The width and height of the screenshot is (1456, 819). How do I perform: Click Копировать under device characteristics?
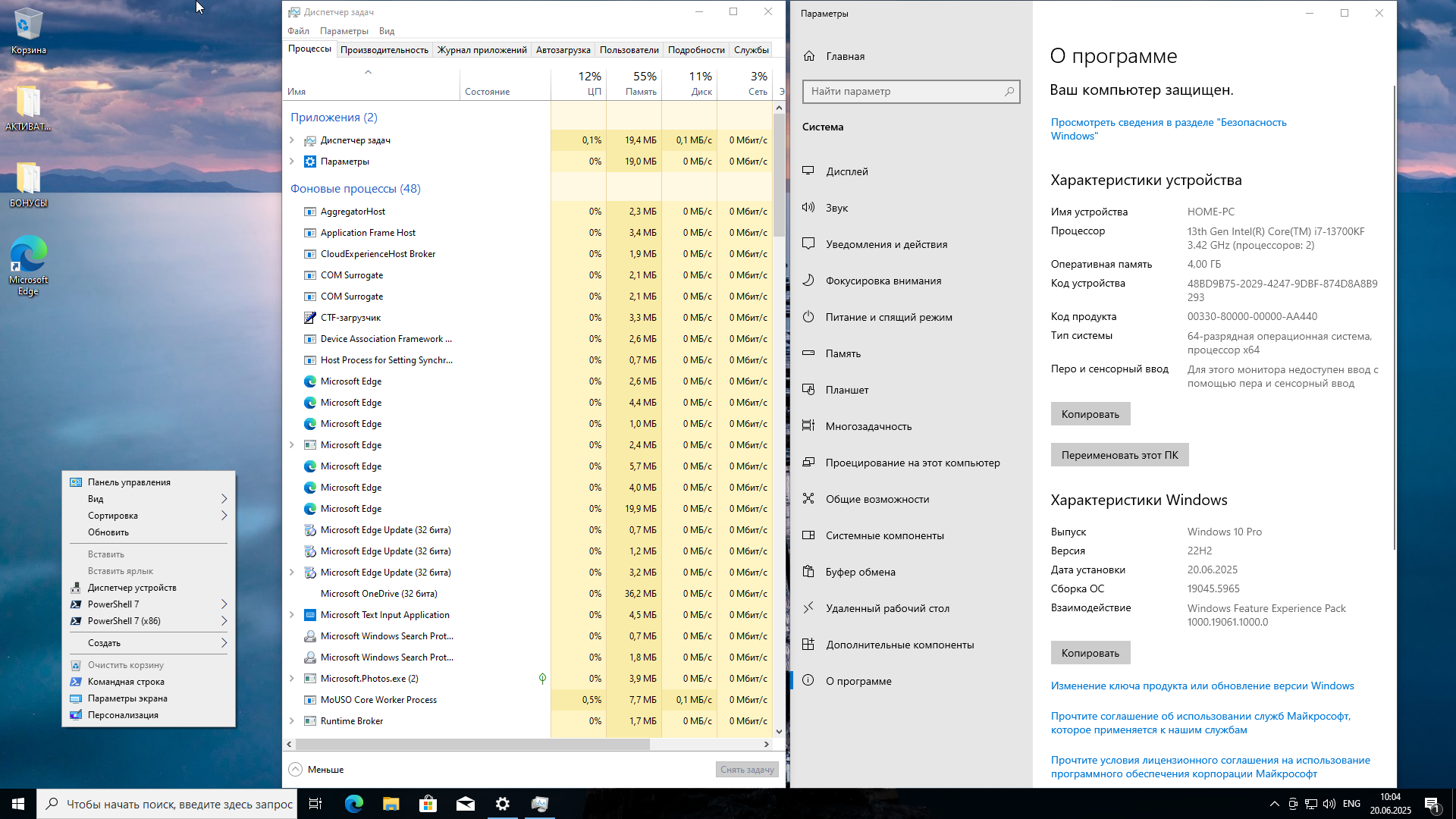[1090, 414]
